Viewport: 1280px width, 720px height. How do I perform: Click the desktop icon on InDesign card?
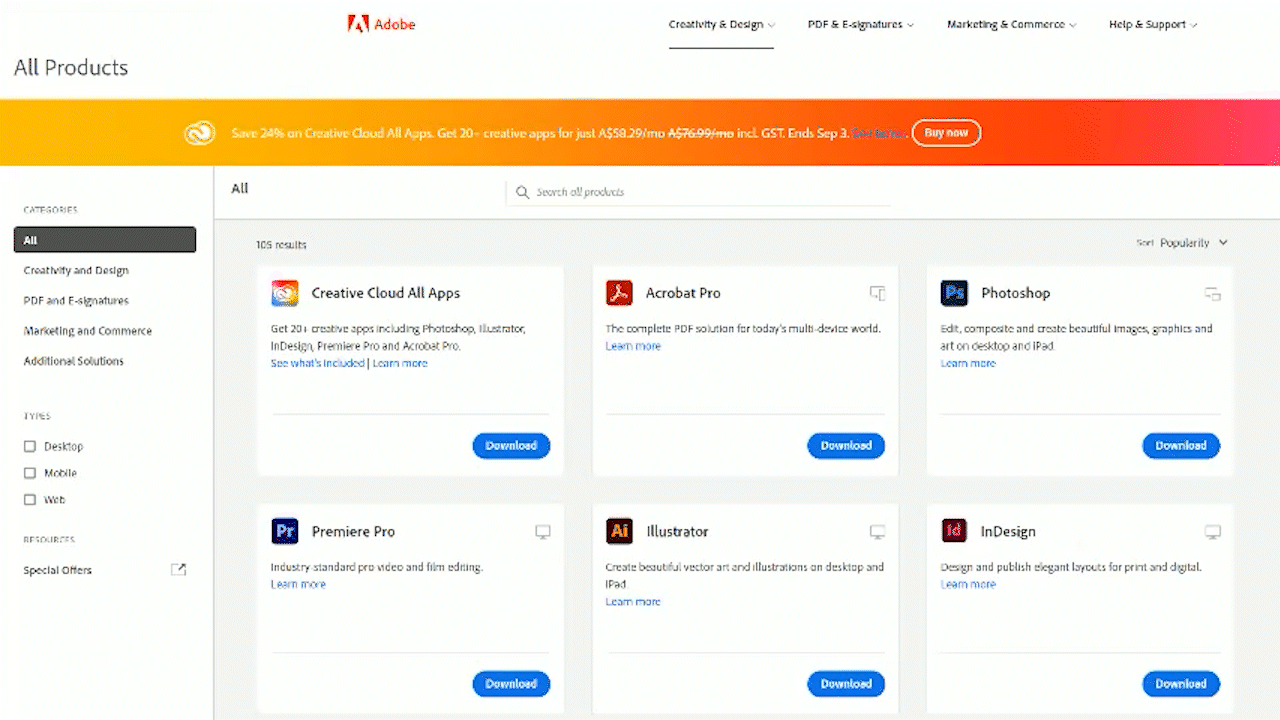1212,532
